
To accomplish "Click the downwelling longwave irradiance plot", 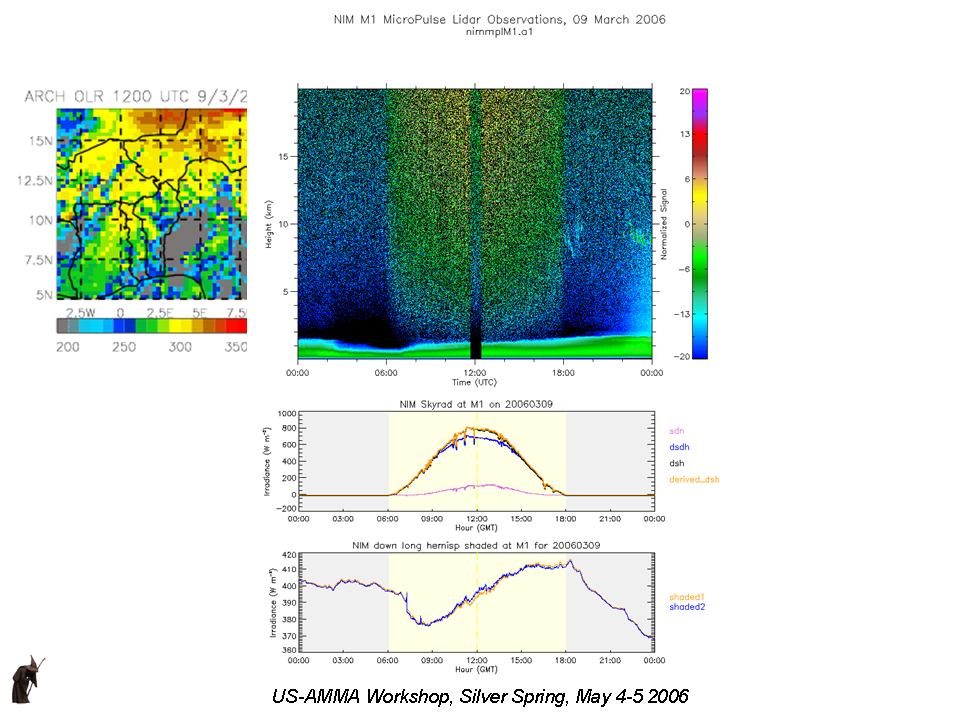I will click(x=476, y=602).
